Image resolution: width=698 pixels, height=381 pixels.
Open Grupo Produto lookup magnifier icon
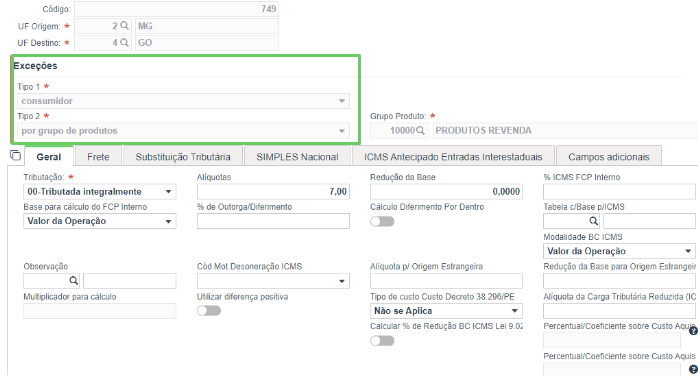point(420,130)
